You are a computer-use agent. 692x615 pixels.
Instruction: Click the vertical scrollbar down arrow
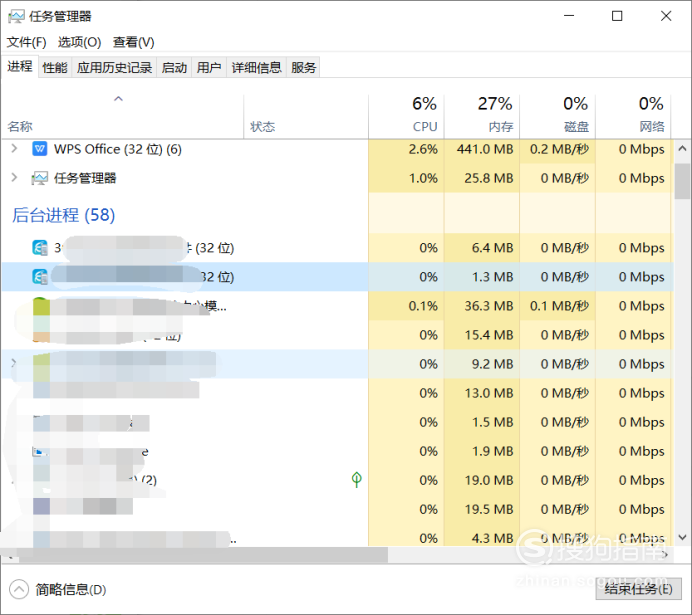coord(682,537)
